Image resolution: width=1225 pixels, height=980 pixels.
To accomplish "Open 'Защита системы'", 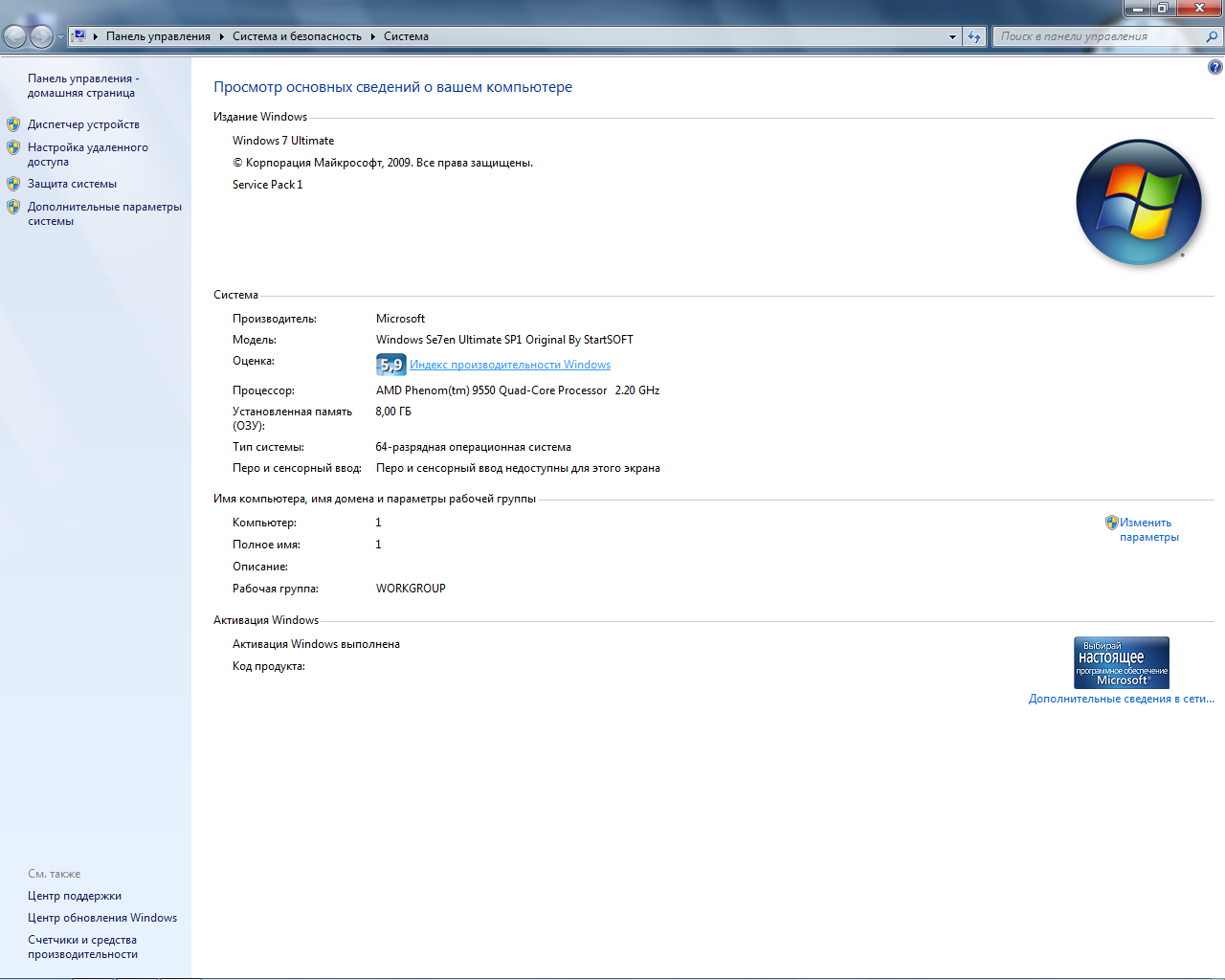I will (72, 184).
